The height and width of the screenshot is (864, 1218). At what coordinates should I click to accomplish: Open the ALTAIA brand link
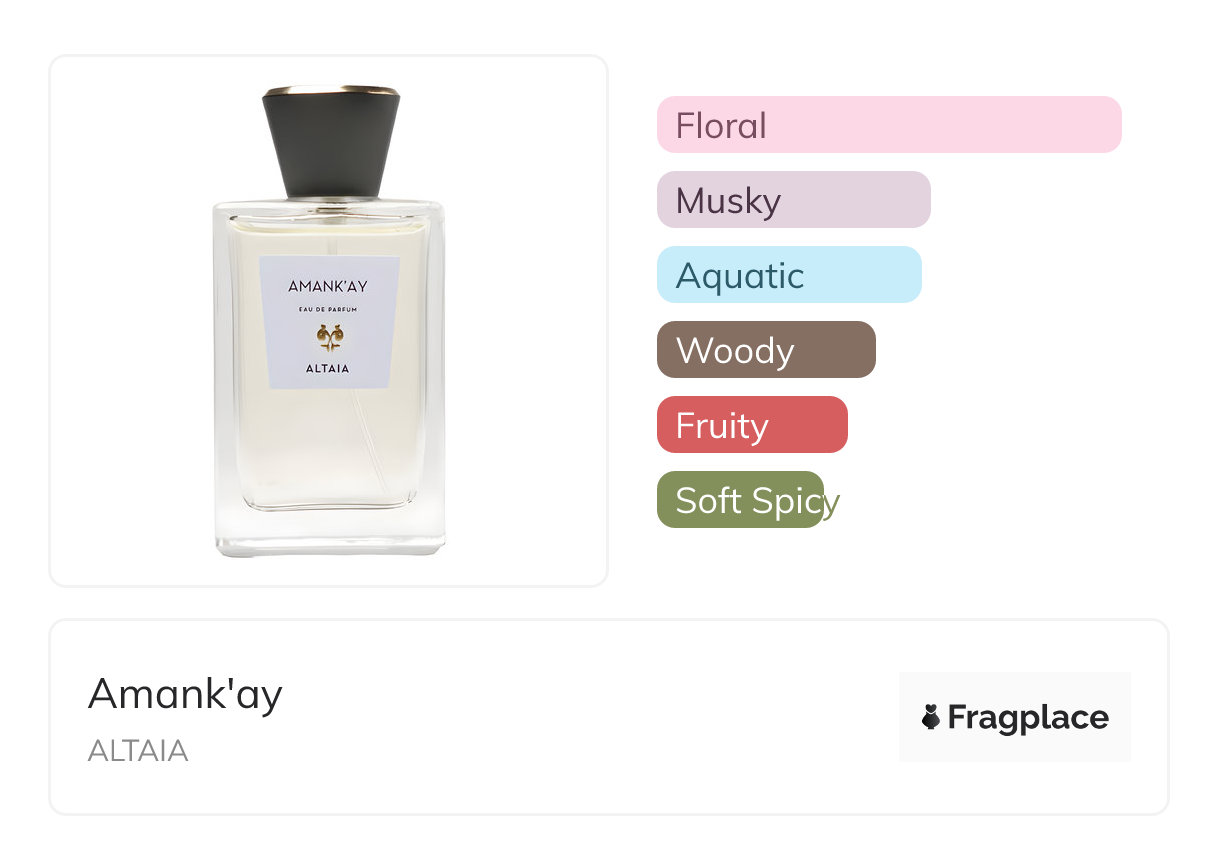click(138, 751)
